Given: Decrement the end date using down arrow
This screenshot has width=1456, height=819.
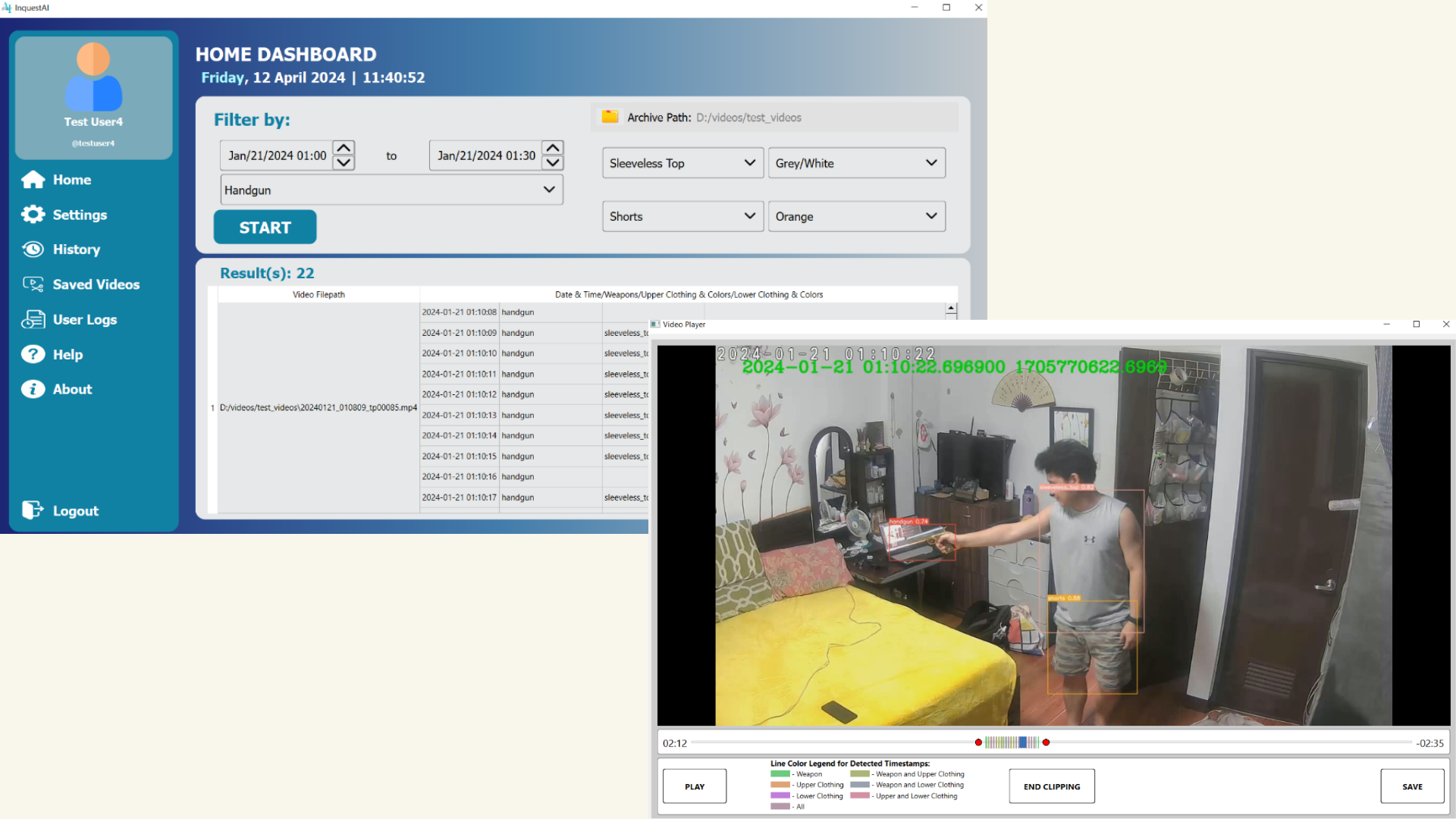Looking at the screenshot, I should (552, 163).
